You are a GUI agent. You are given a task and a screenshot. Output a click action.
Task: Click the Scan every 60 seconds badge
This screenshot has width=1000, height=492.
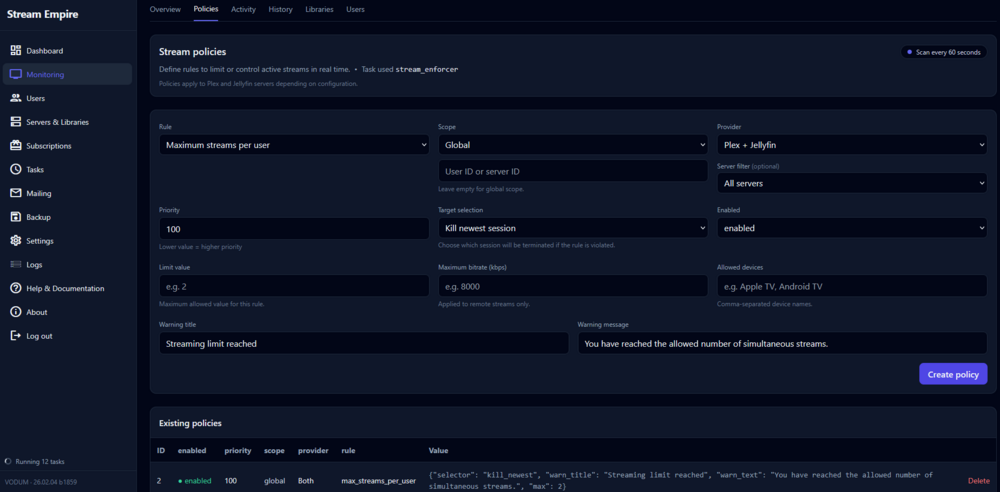tap(943, 52)
